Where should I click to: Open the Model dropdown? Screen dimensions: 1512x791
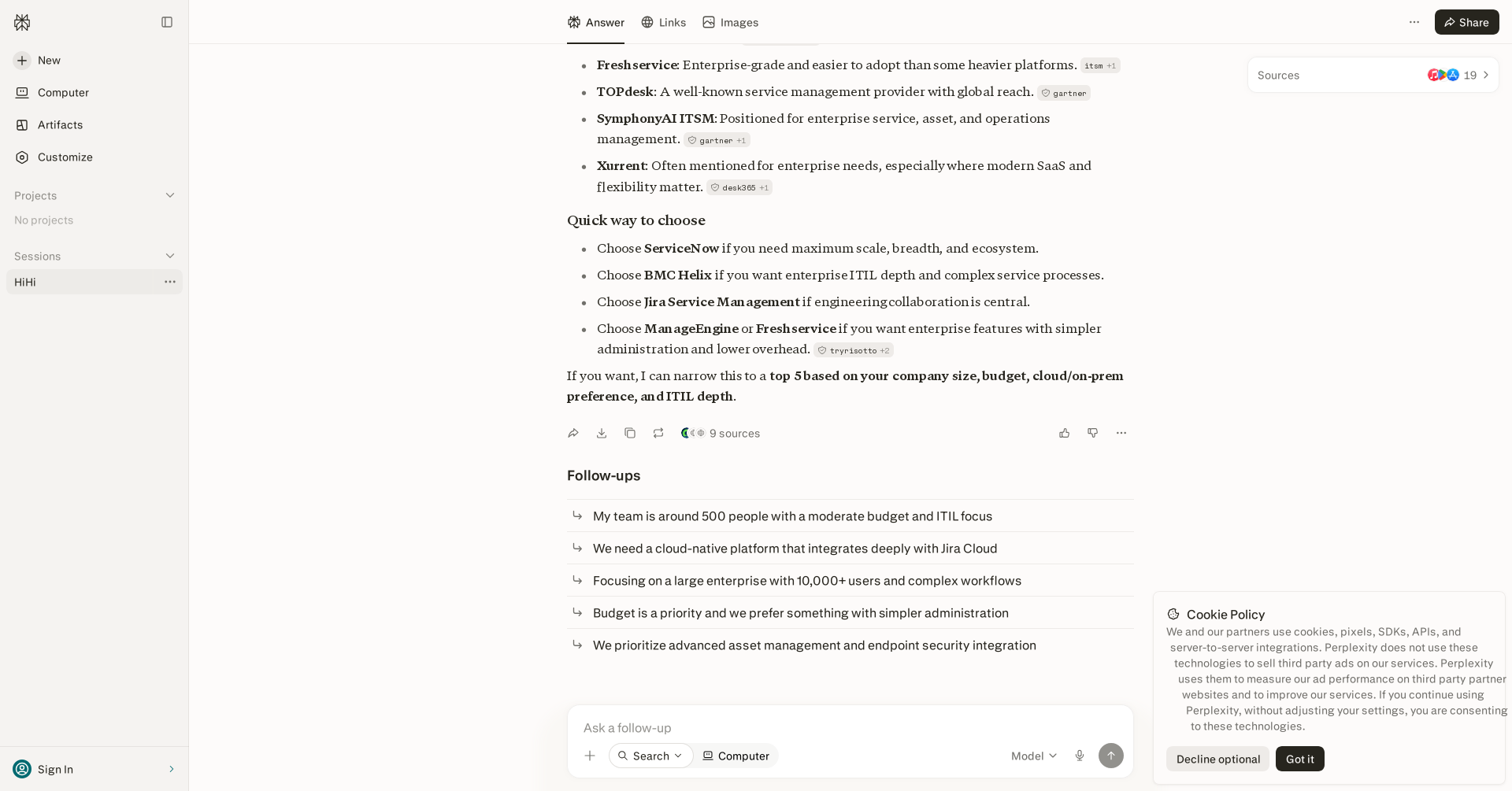click(x=1034, y=756)
